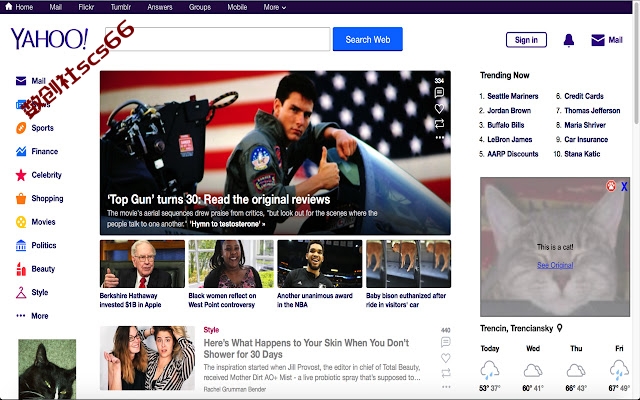Screen dimensions: 640x400
Task: Open Answers in the top navigation bar
Action: [x=160, y=7]
